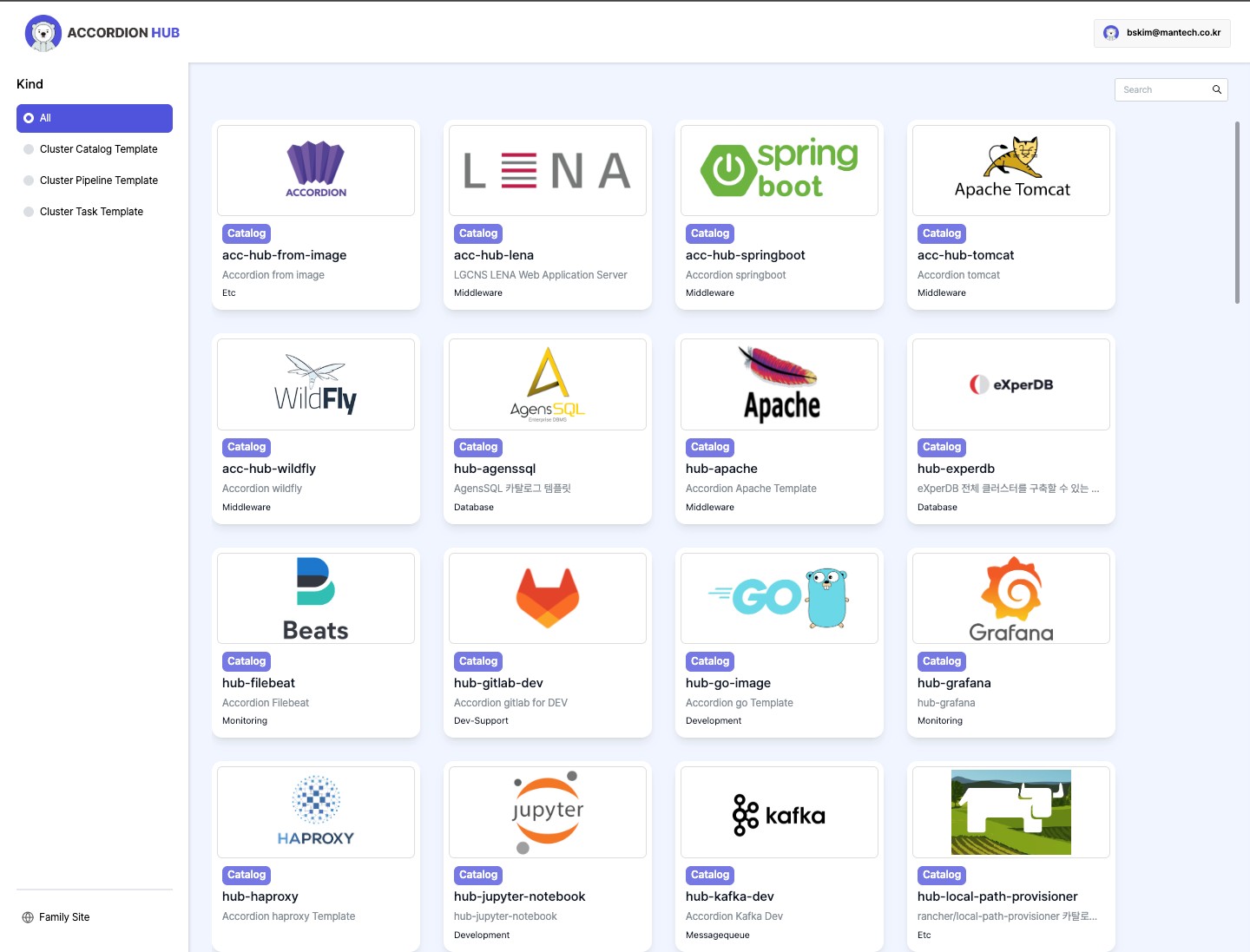Click the Go gopher logo
This screenshot has height=952, width=1250.
[x=780, y=598]
